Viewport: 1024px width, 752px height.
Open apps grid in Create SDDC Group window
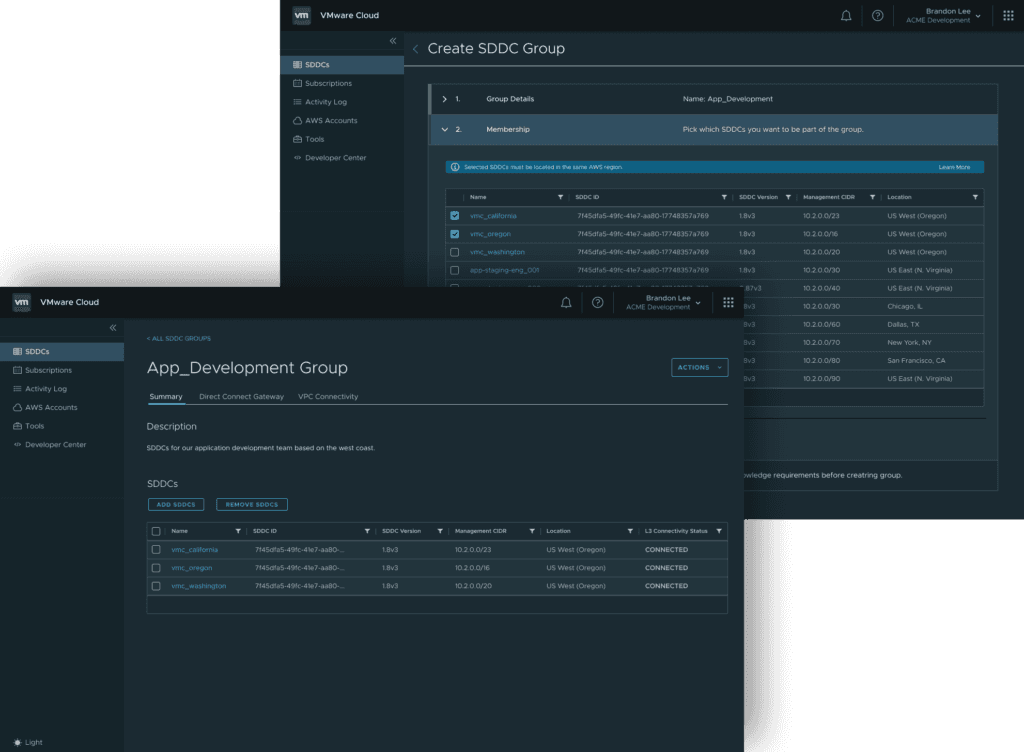1008,16
